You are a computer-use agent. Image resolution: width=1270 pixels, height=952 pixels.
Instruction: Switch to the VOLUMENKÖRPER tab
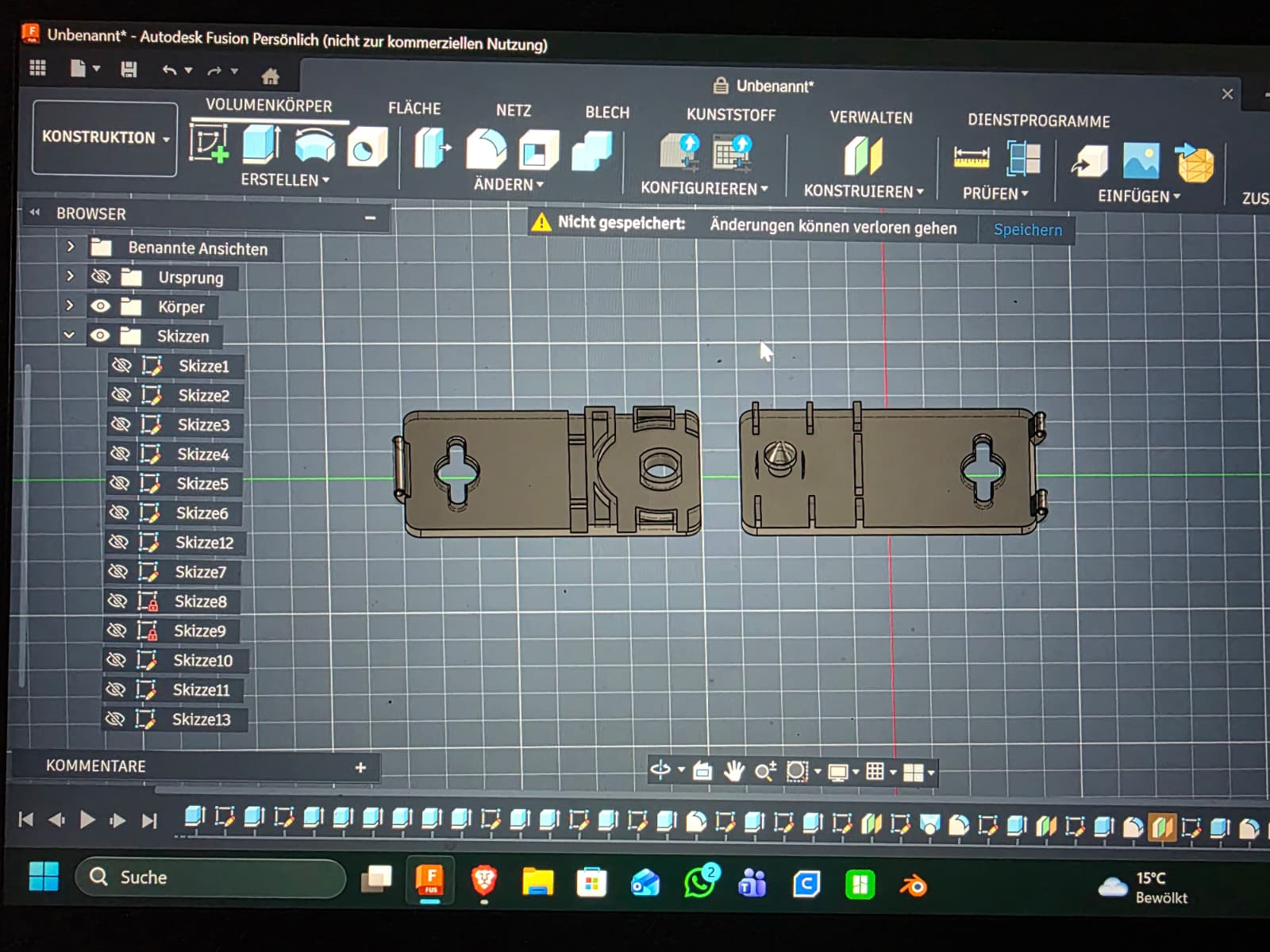[269, 106]
